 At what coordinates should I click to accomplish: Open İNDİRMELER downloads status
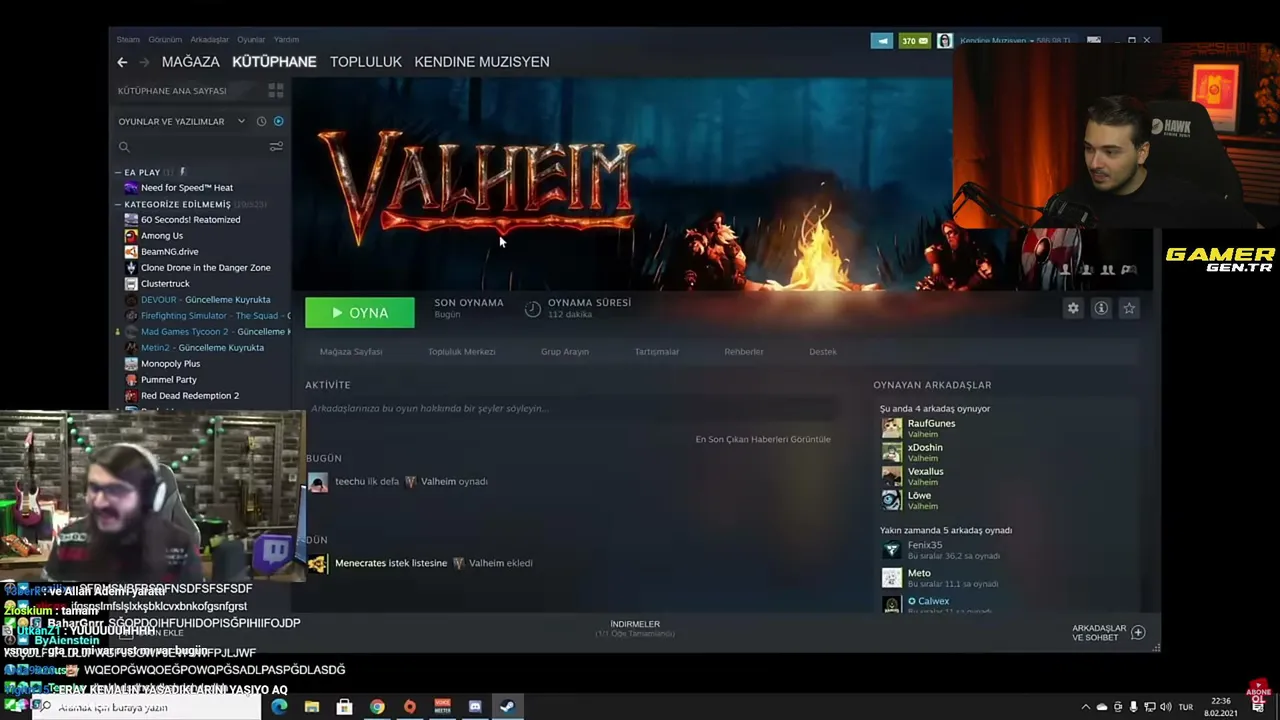pyautogui.click(x=635, y=628)
